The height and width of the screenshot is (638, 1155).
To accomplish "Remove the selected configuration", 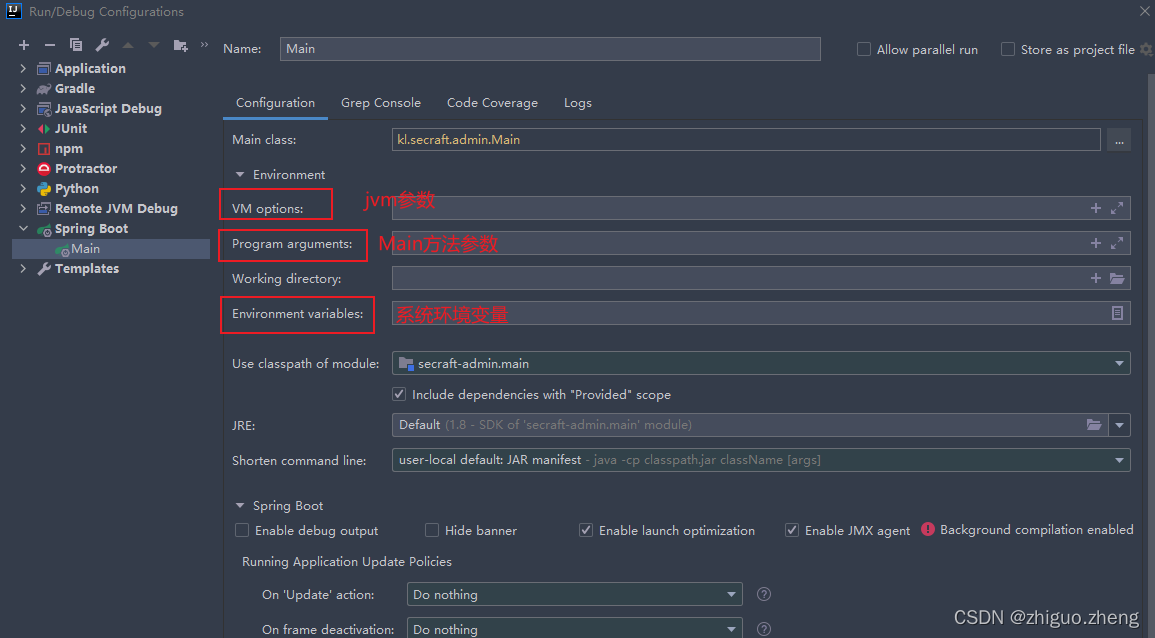I will click(x=49, y=44).
